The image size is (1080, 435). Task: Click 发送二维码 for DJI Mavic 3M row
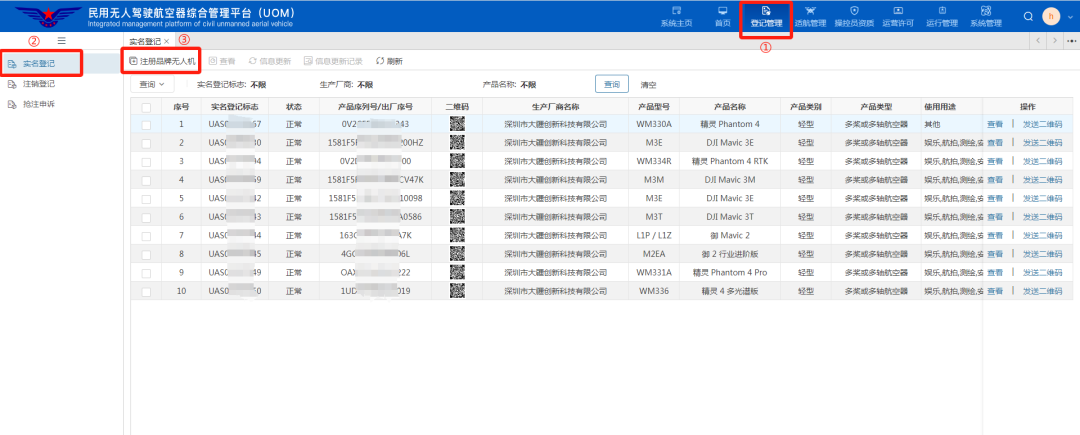pyautogui.click(x=1042, y=180)
